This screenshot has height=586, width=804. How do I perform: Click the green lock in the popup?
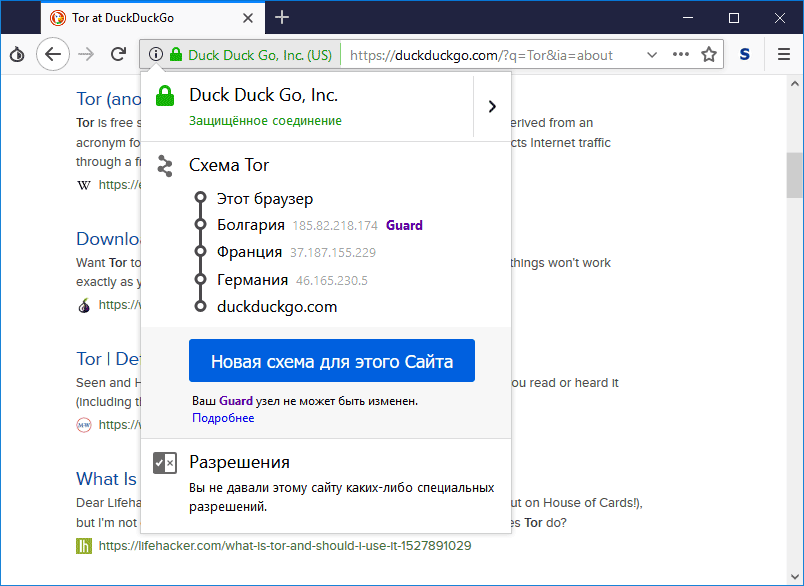(x=165, y=96)
